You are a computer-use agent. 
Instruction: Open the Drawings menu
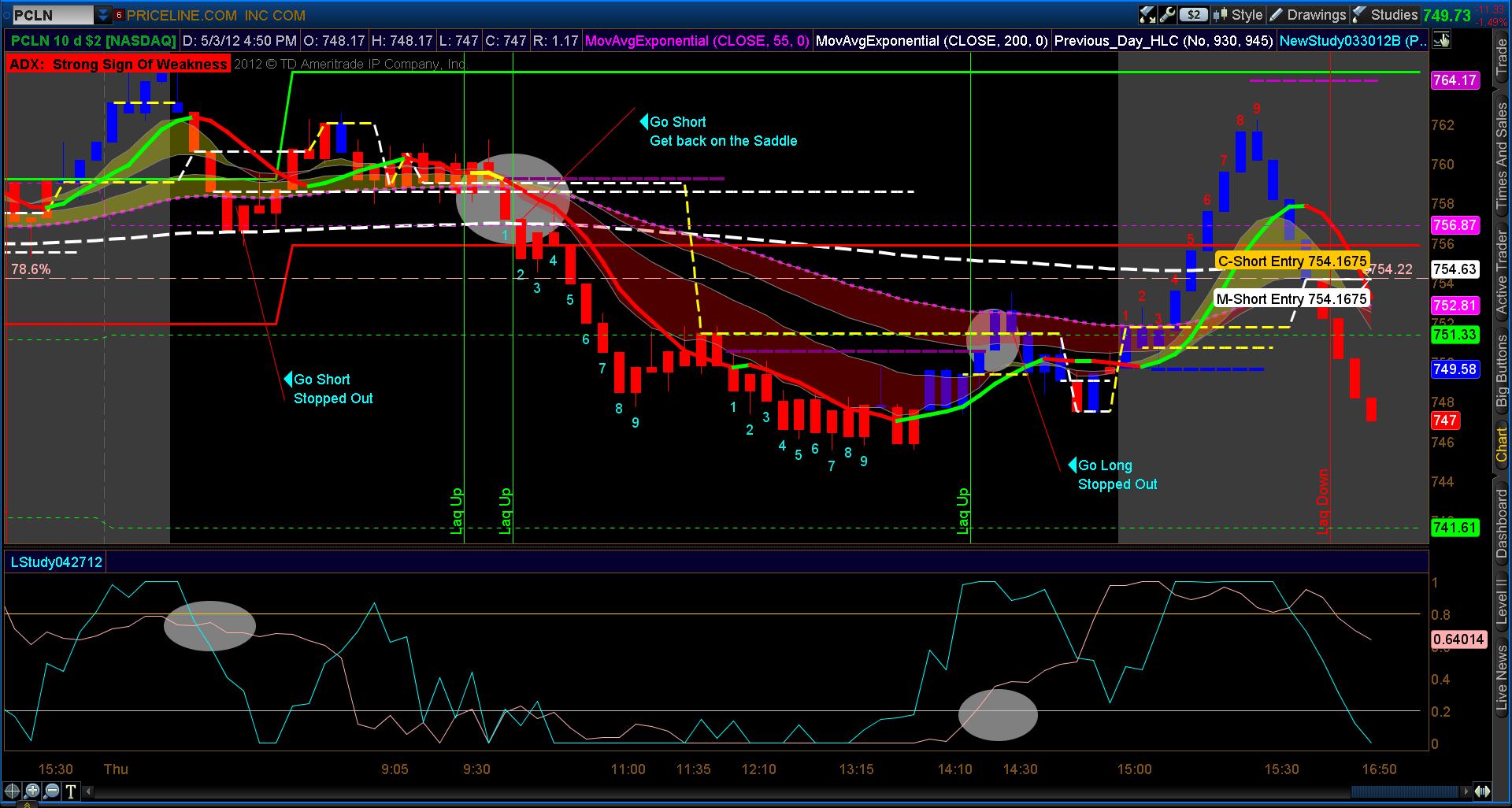1307,15
